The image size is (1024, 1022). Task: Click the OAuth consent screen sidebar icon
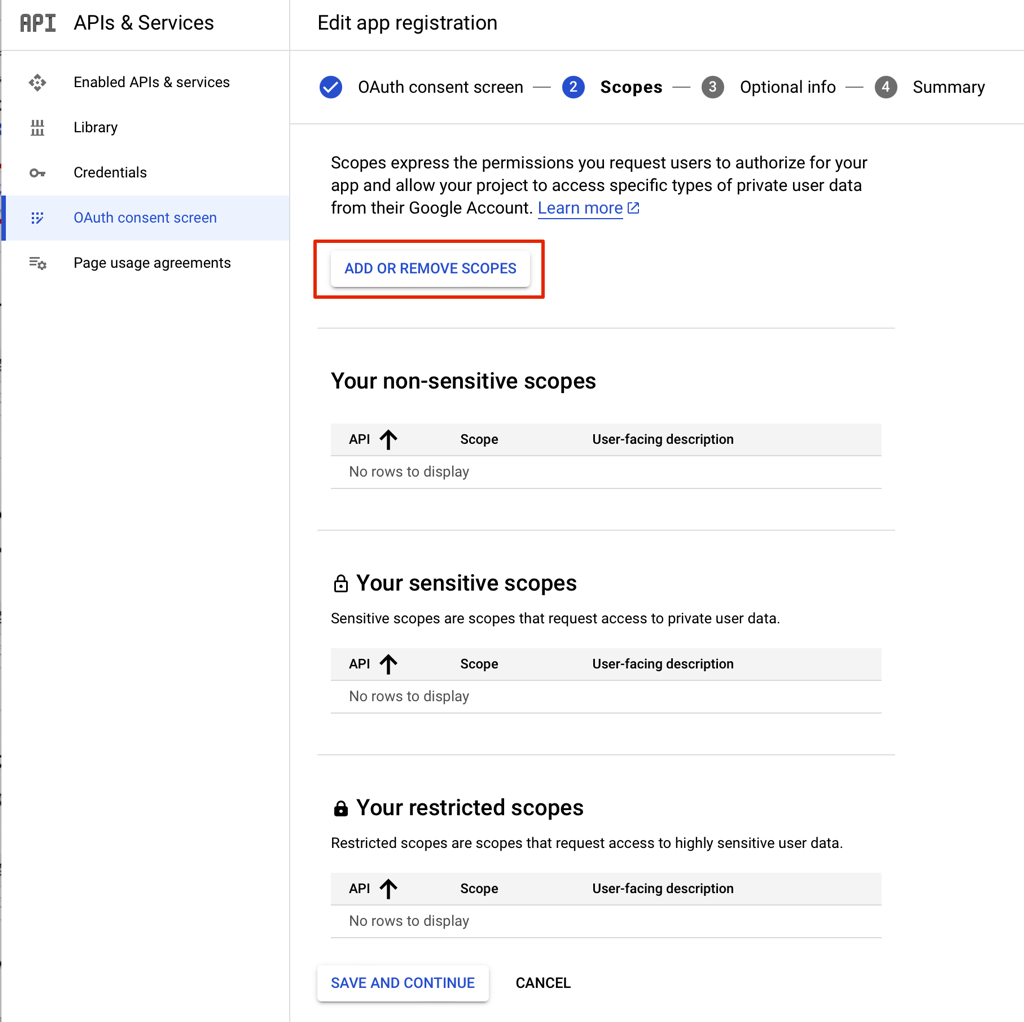(x=37, y=218)
